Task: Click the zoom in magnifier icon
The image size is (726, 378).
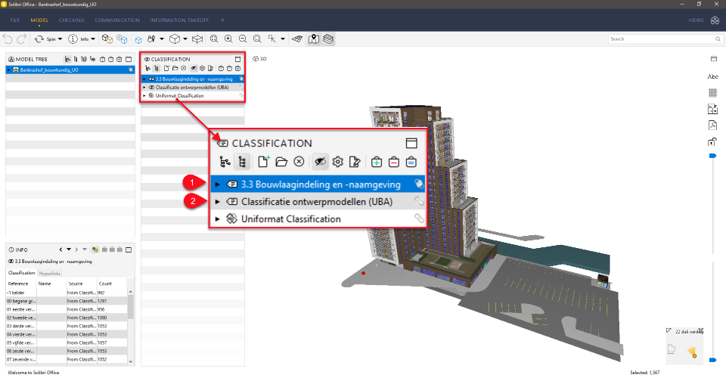Action: 228,39
